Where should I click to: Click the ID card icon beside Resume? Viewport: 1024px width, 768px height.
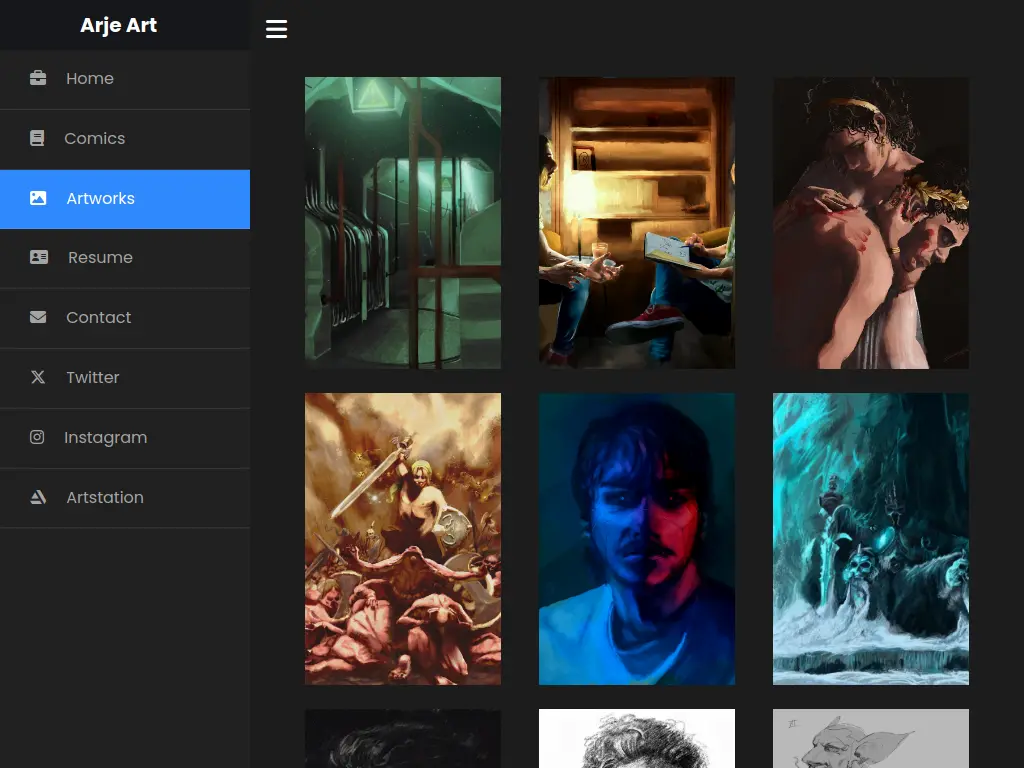(x=39, y=257)
